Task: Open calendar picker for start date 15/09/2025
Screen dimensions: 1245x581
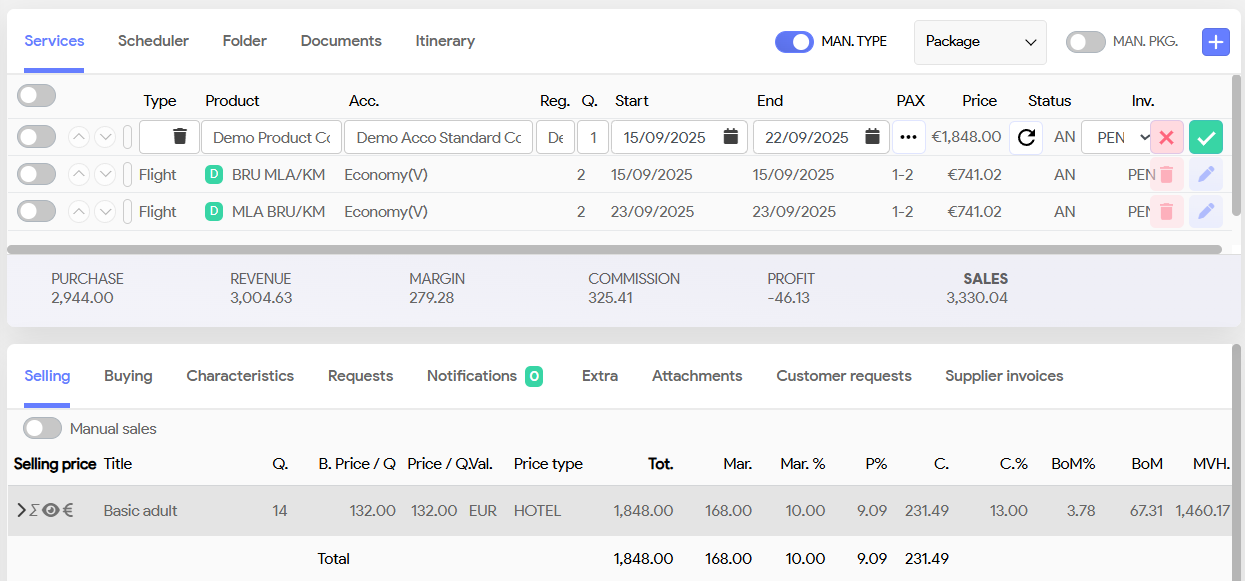Action: pos(731,137)
